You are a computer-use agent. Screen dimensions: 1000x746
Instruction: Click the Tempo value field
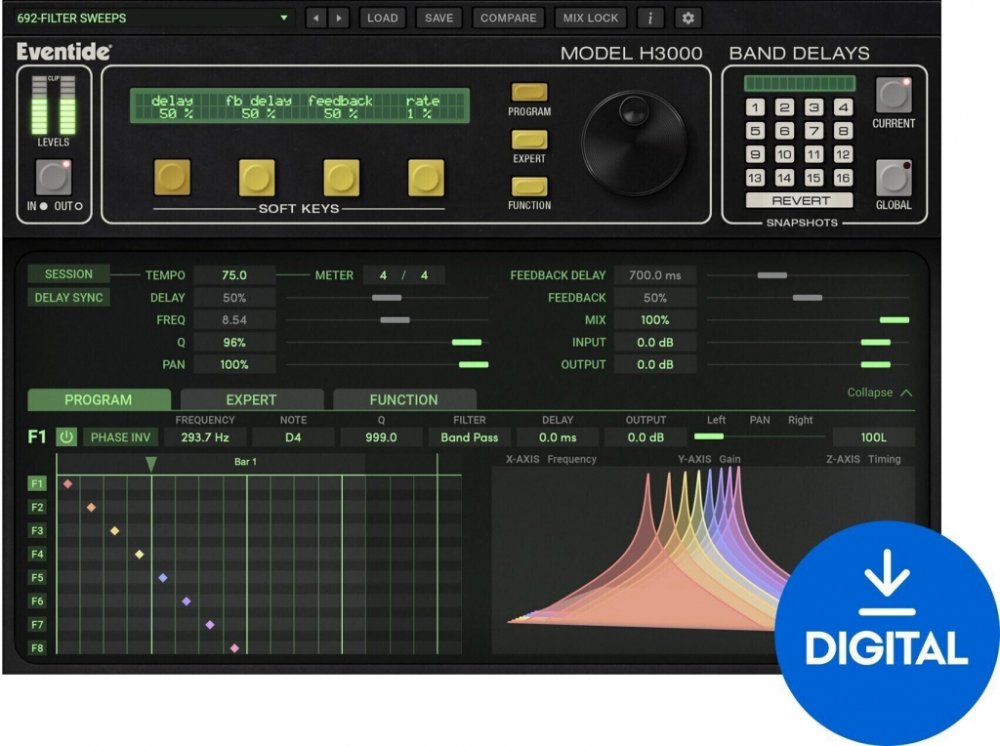point(234,275)
